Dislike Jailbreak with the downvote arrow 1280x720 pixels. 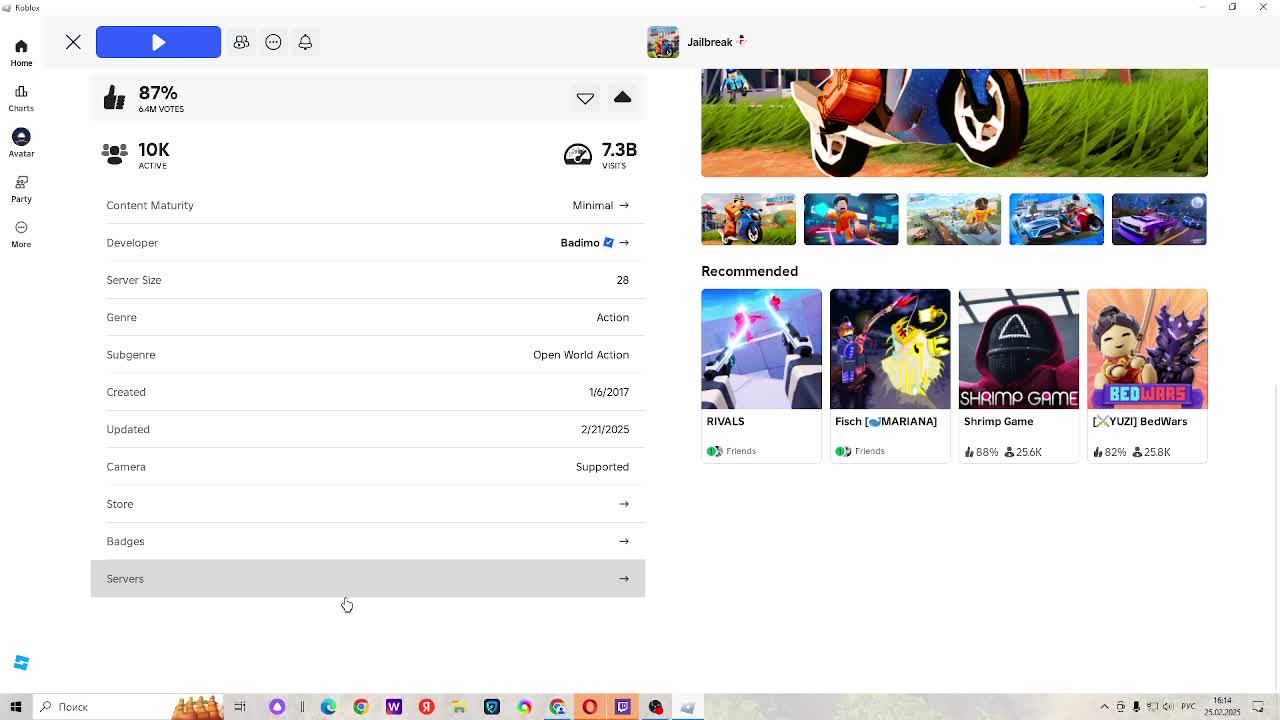pyautogui.click(x=585, y=98)
